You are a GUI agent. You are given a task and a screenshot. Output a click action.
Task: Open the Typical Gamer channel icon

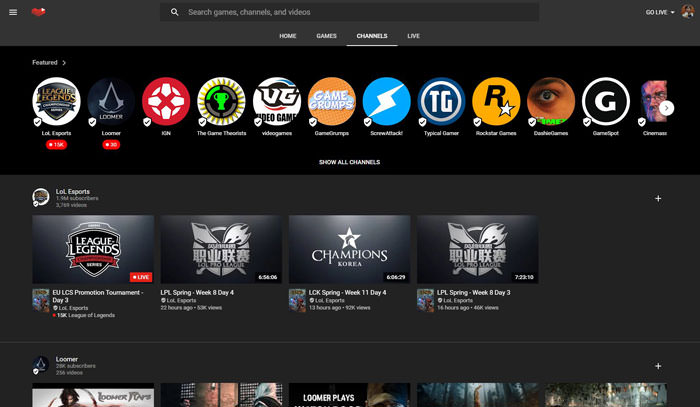click(x=441, y=101)
